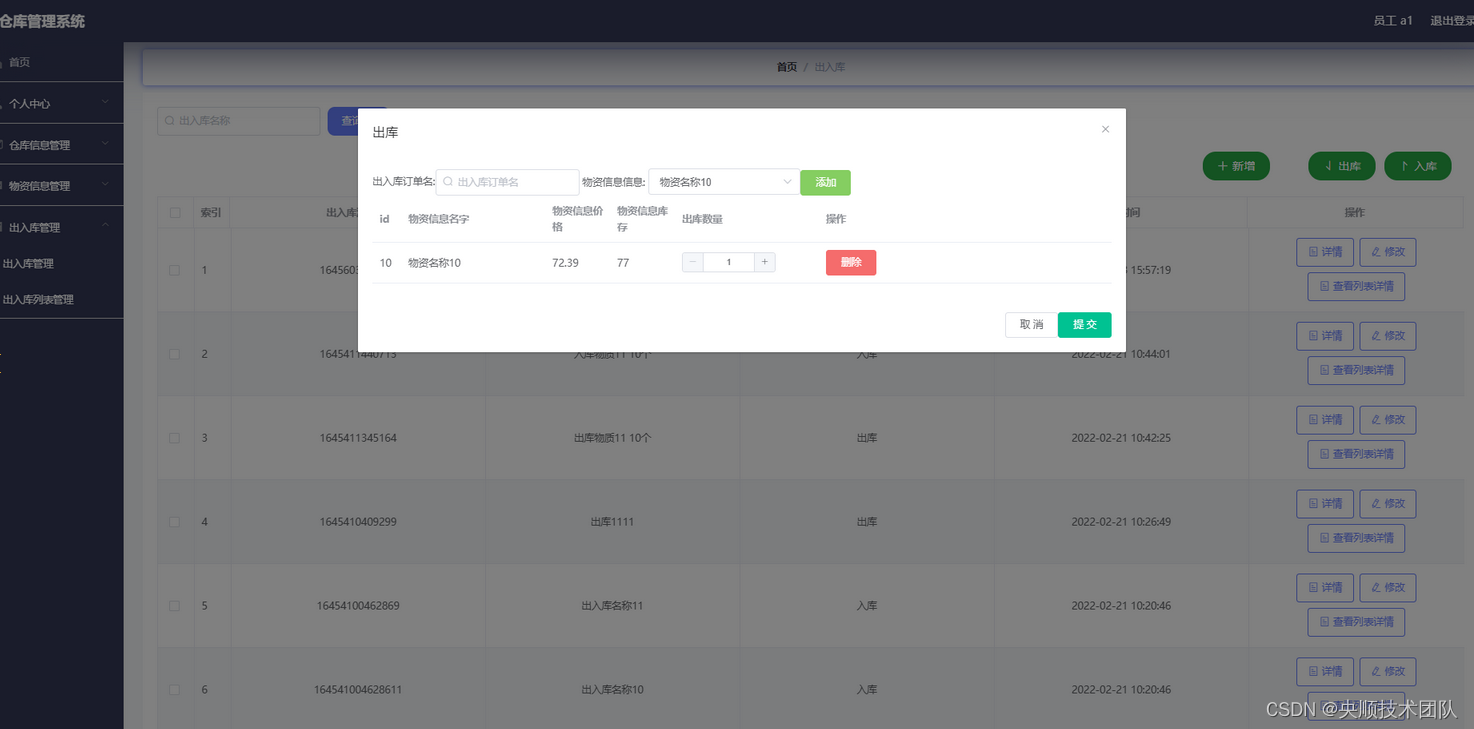Check the row 3 checkbox

click(175, 438)
